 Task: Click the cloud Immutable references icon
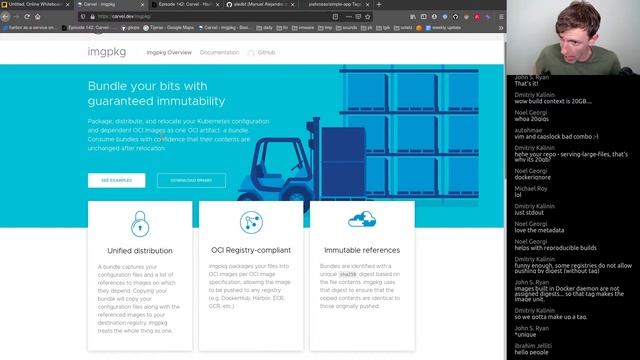click(362, 219)
